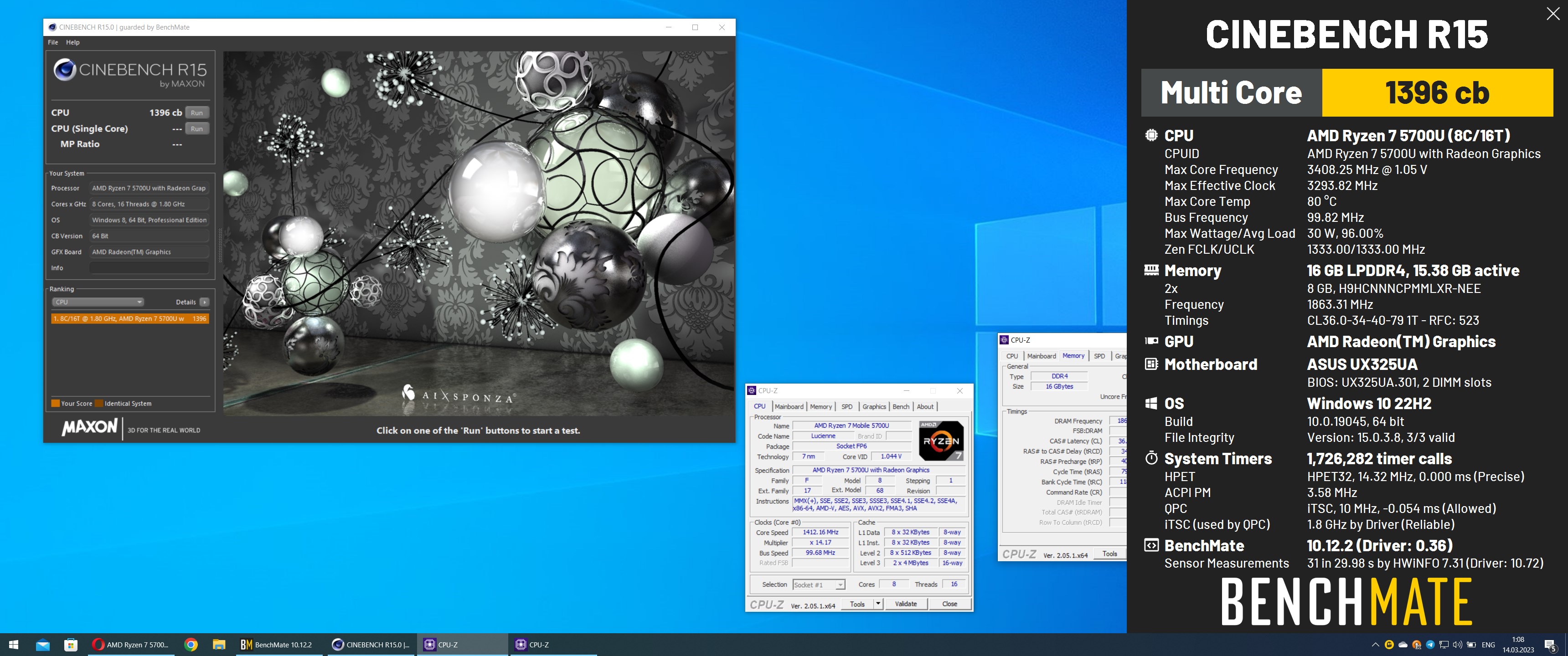The width and height of the screenshot is (1568, 656).
Task: Switch input language via ENG indicator
Action: point(1488,645)
